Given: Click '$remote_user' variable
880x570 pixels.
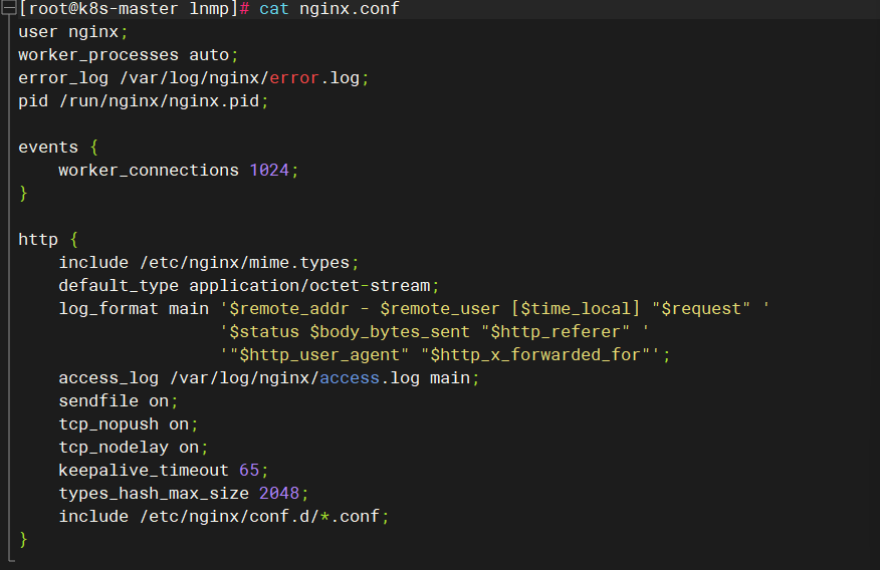Looking at the screenshot, I should click(439, 309).
